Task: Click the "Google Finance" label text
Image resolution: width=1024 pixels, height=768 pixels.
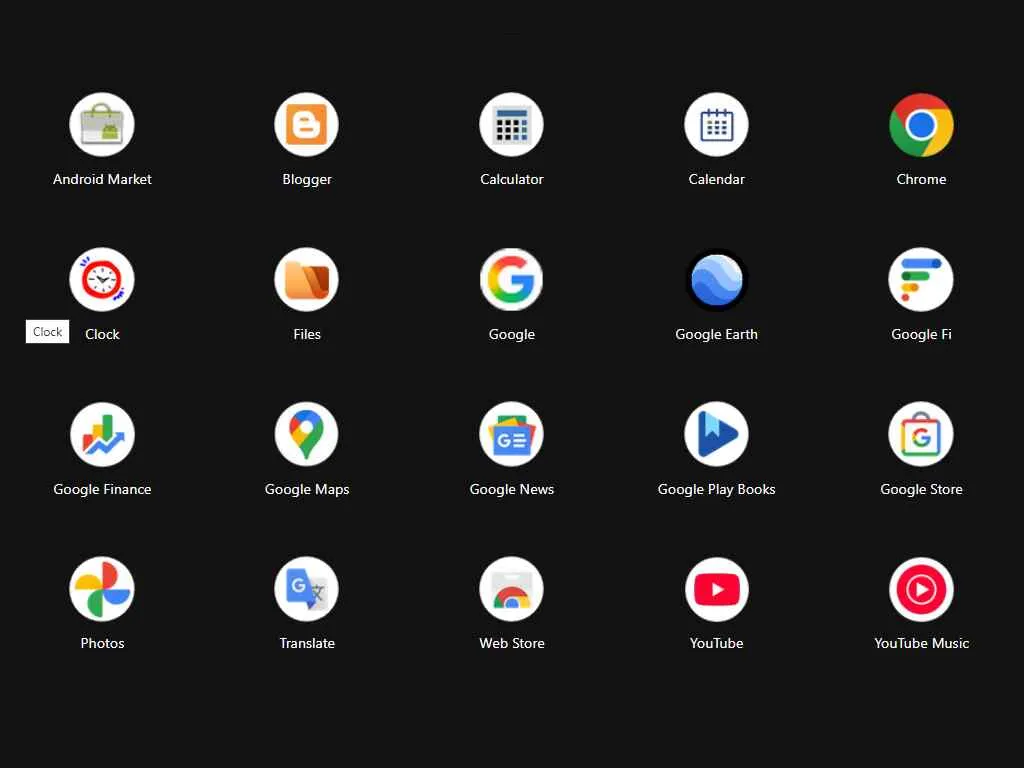Action: tap(102, 490)
